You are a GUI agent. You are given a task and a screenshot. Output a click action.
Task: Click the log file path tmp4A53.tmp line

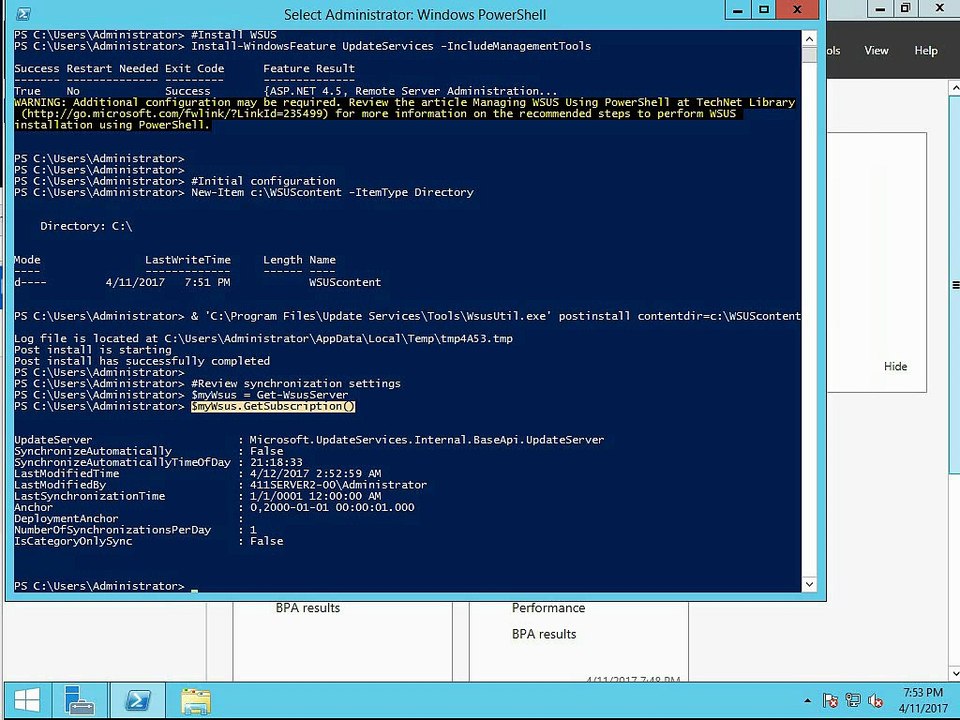coord(263,339)
